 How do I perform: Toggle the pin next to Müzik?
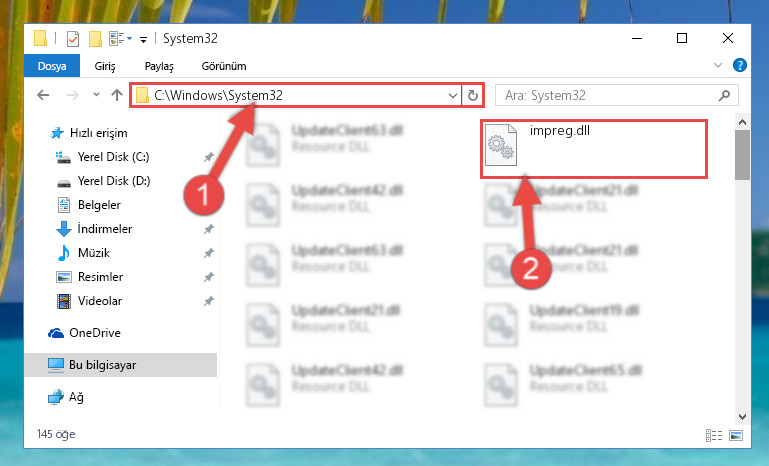[208, 253]
